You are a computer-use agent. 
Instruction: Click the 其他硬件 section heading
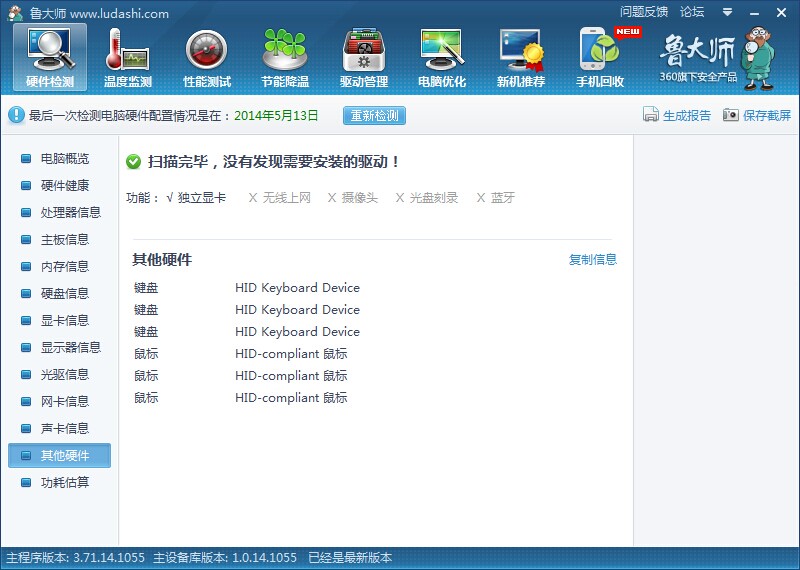pos(162,260)
